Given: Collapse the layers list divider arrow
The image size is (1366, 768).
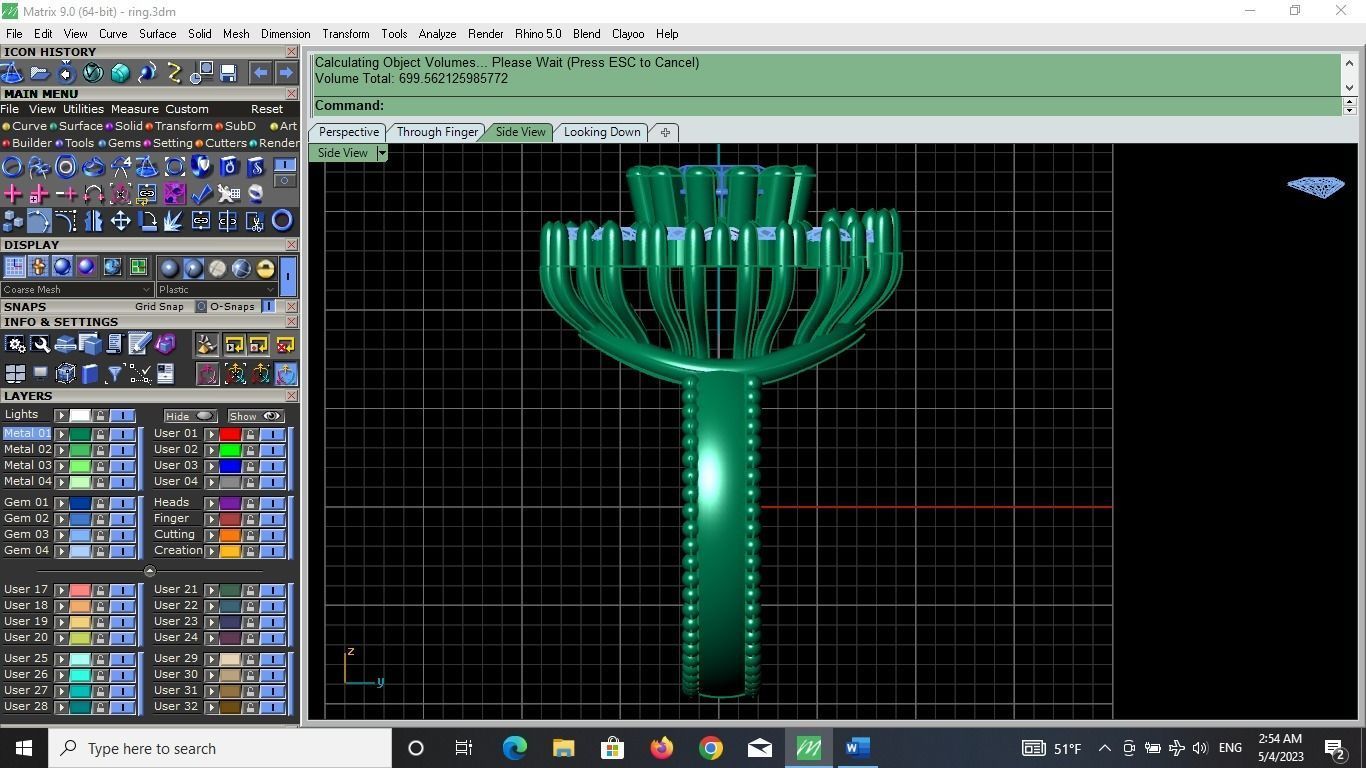Looking at the screenshot, I should click(x=150, y=571).
